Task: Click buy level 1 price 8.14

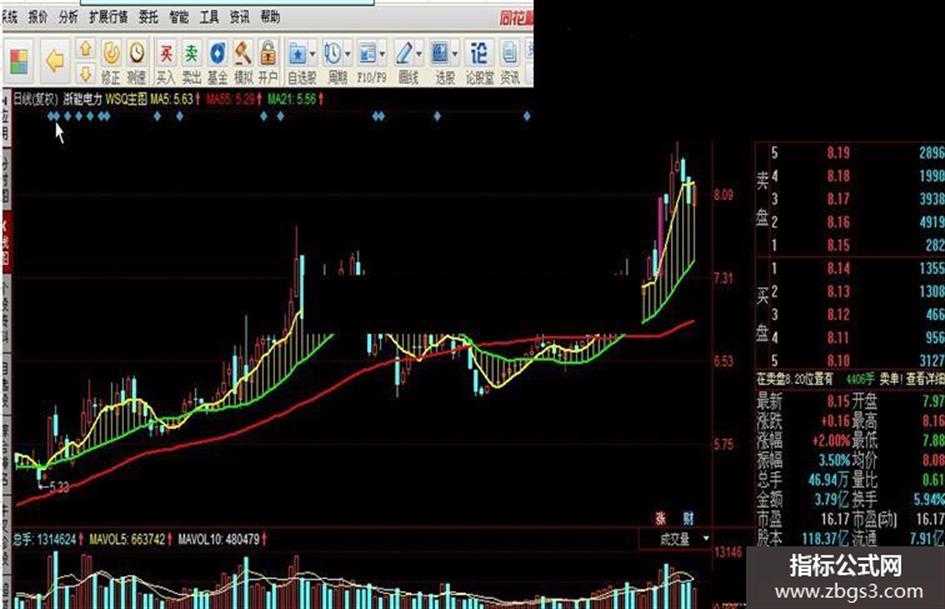Action: tap(838, 268)
